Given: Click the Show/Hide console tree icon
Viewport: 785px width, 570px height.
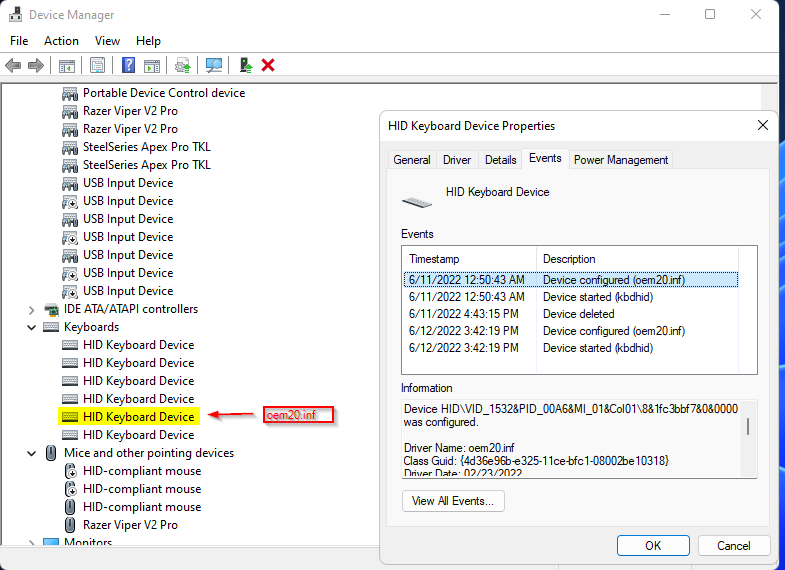Looking at the screenshot, I should [66, 65].
